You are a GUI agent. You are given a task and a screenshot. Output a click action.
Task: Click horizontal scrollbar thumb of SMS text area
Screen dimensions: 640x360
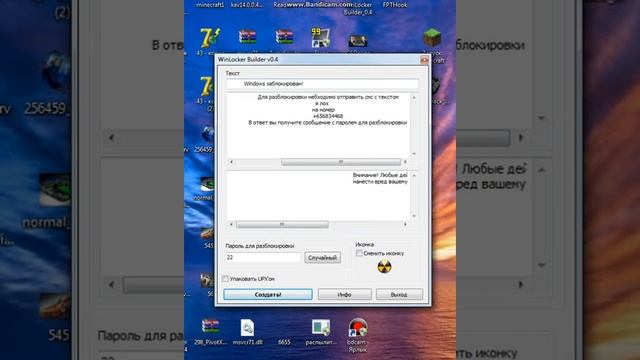pyautogui.click(x=341, y=162)
